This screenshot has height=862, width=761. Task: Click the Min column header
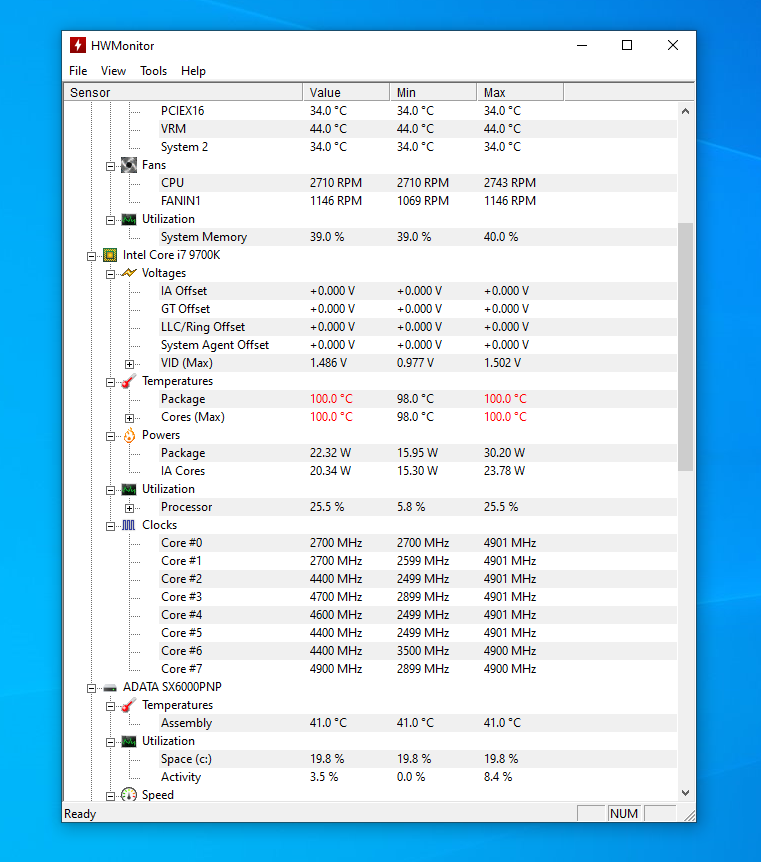pyautogui.click(x=433, y=92)
